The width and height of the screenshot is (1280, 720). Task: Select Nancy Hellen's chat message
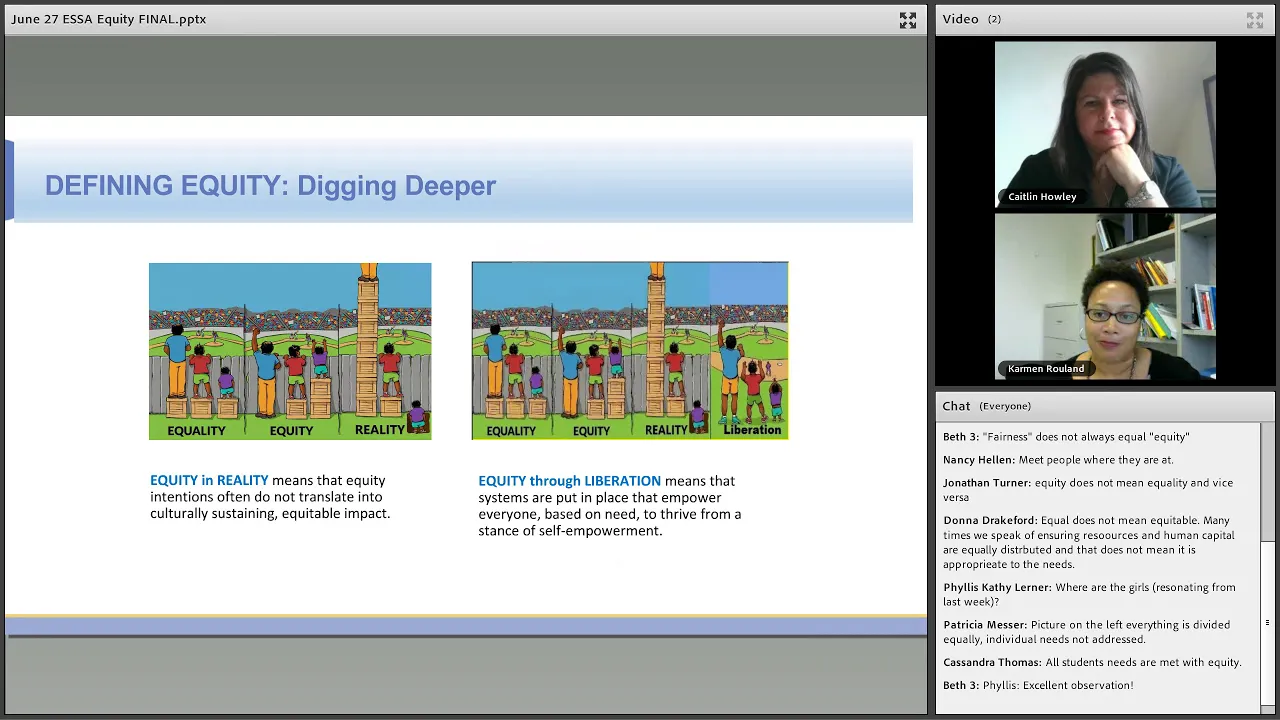click(x=1058, y=460)
